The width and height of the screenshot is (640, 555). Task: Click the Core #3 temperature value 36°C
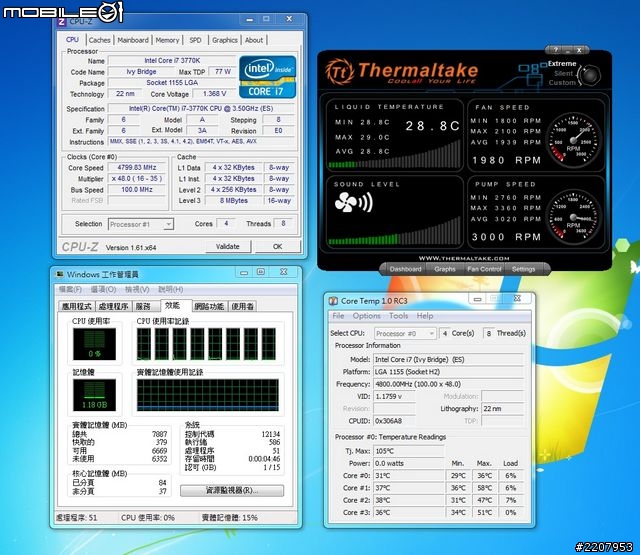(409, 513)
